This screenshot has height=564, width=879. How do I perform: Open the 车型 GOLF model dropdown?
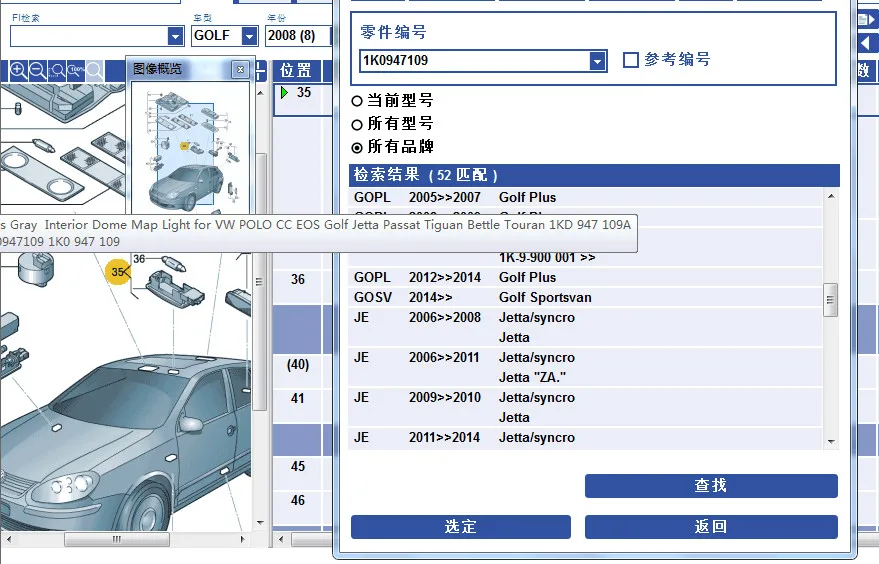(x=249, y=36)
